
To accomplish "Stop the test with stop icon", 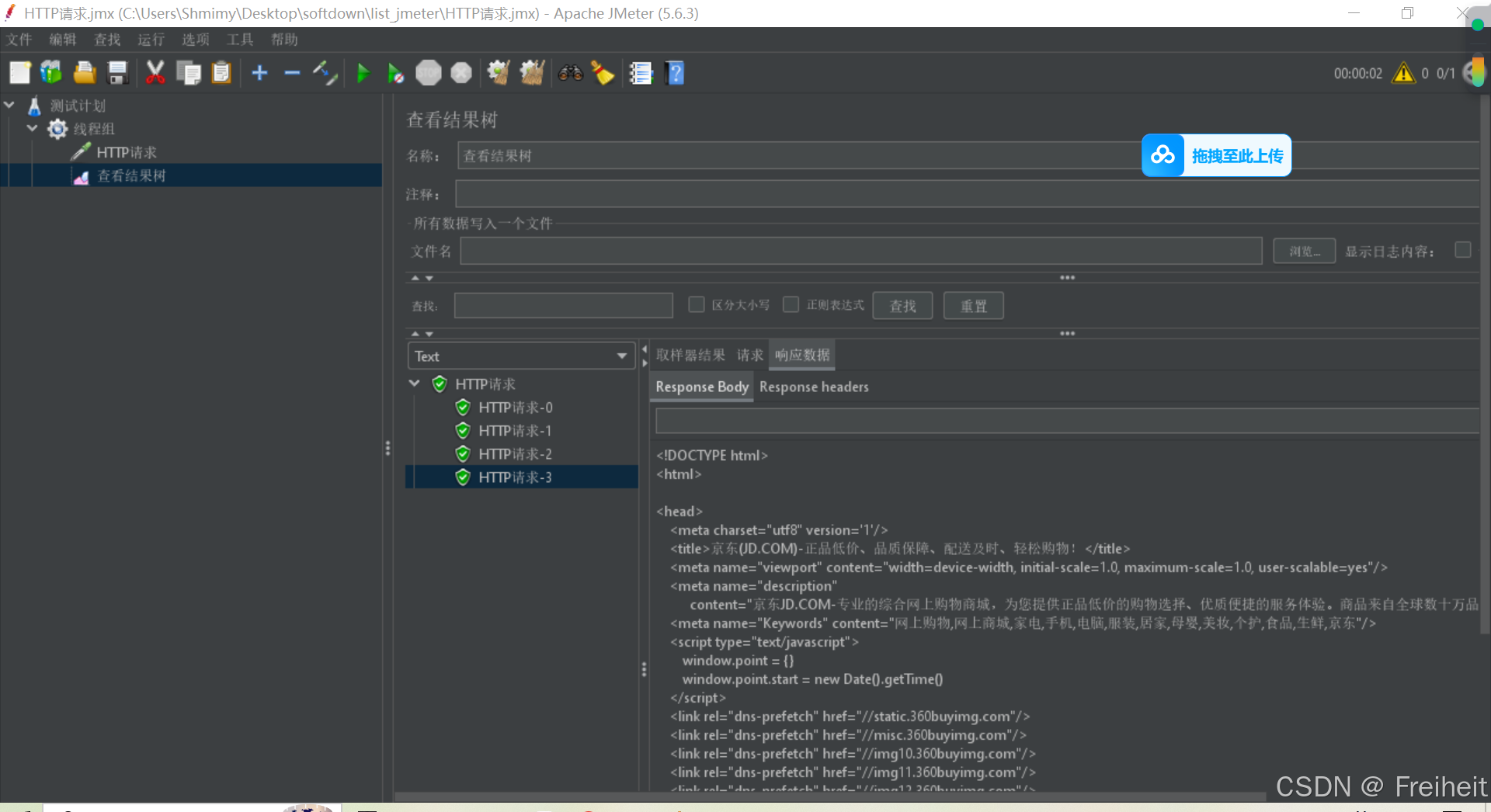I will pyautogui.click(x=428, y=73).
